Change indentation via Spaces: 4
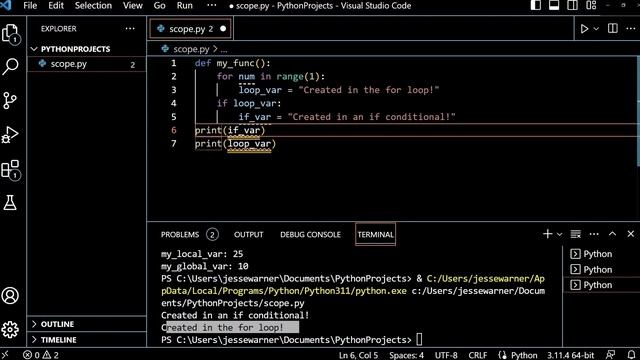Image resolution: width=640 pixels, height=360 pixels. [406, 355]
